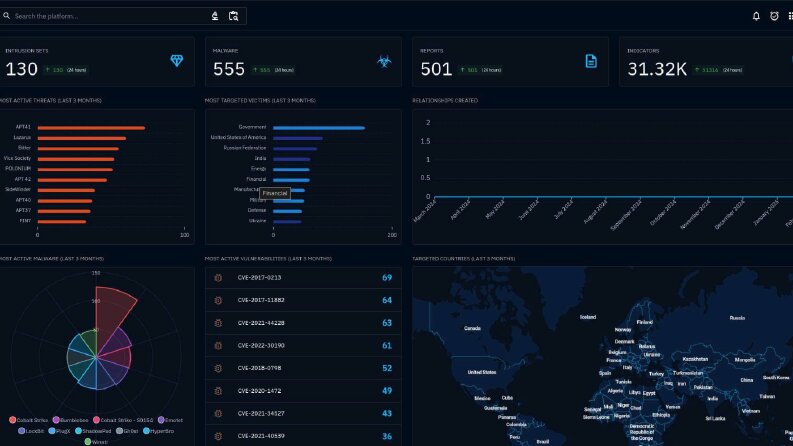Click the Vice Society label in threats chart
The image size is (793, 446).
(17, 158)
